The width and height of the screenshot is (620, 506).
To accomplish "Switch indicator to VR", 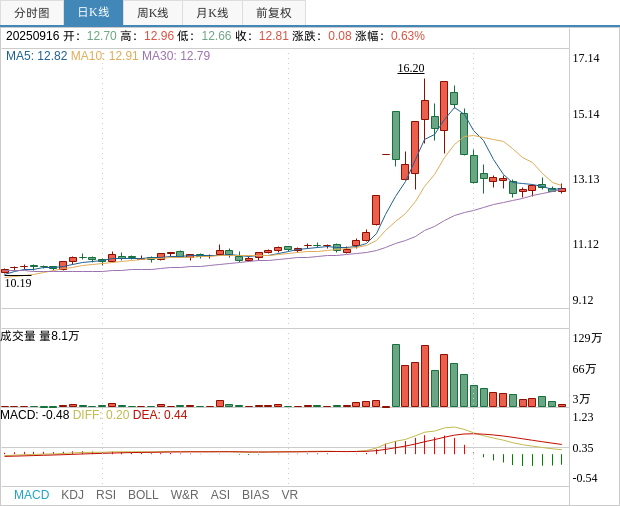I will pos(289,495).
